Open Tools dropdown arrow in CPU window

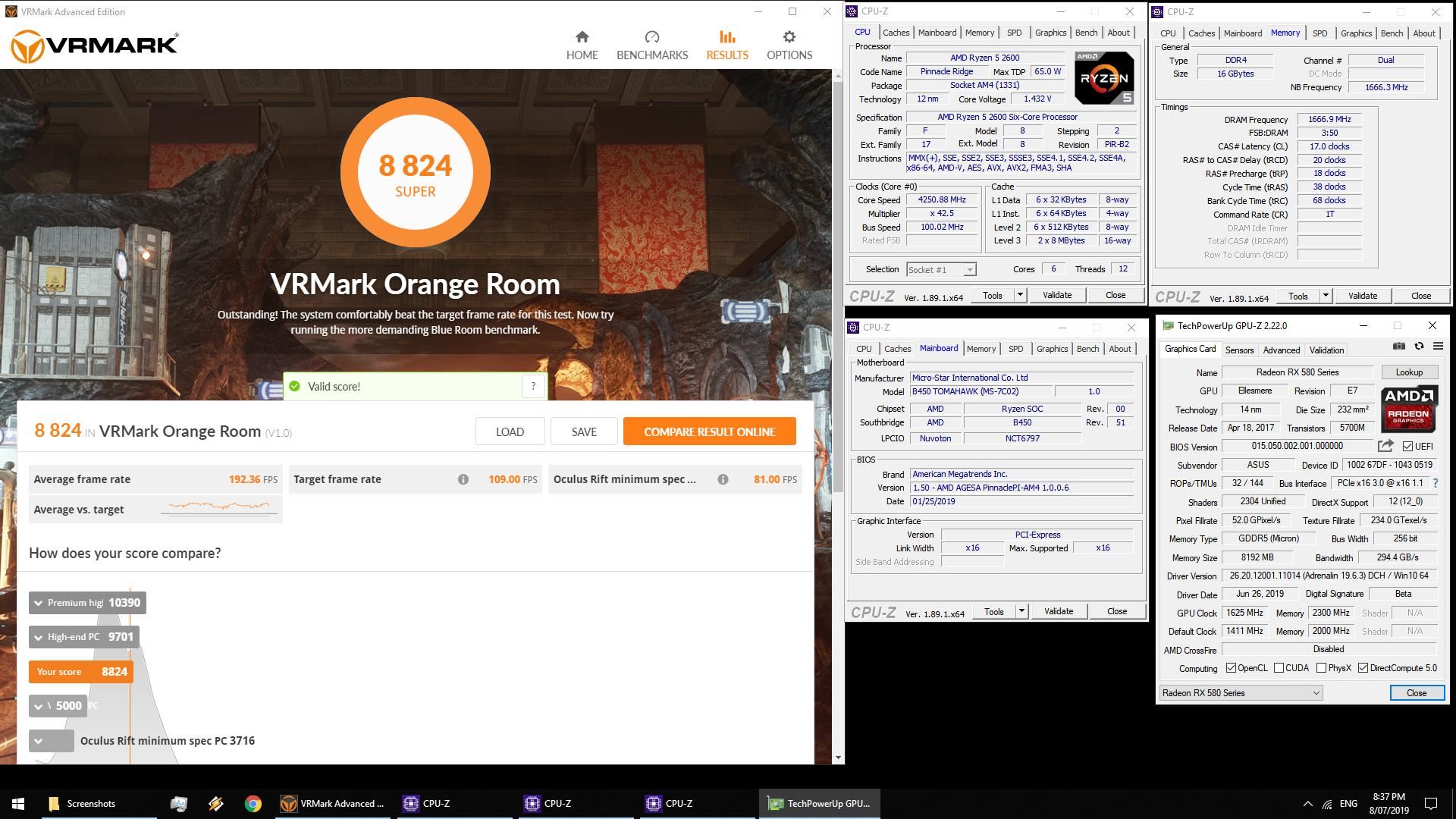point(1020,295)
